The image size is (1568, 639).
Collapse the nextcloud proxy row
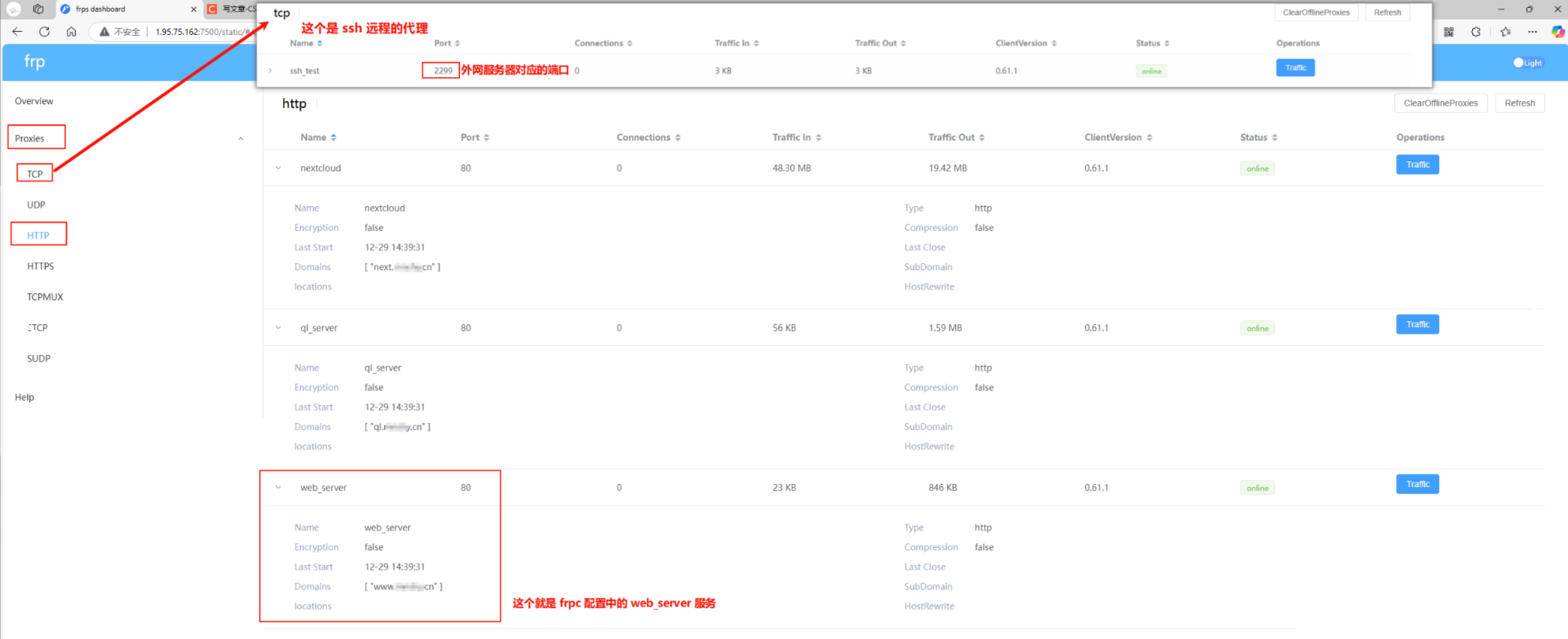pos(279,168)
